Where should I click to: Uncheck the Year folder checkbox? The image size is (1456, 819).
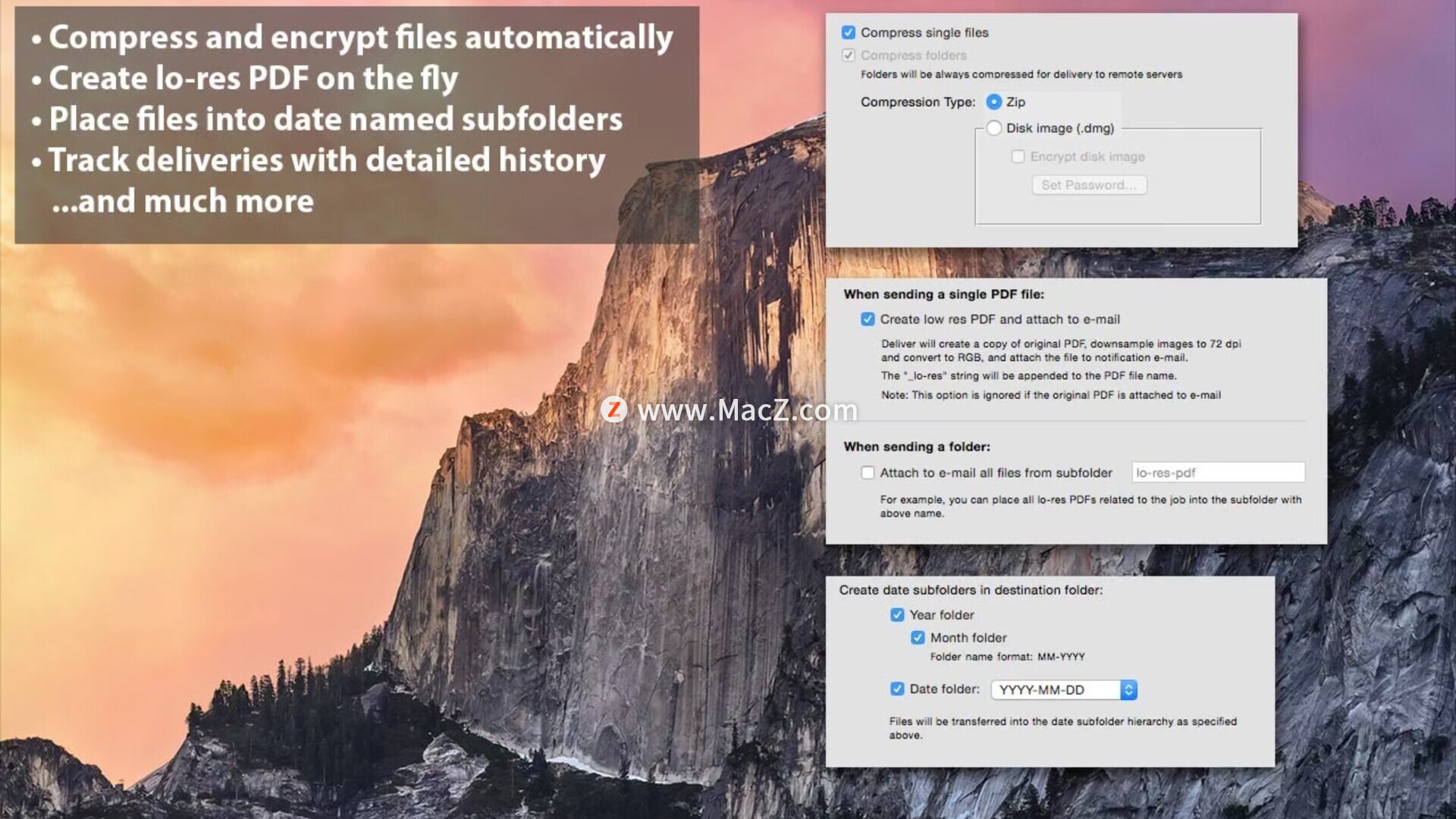point(897,615)
